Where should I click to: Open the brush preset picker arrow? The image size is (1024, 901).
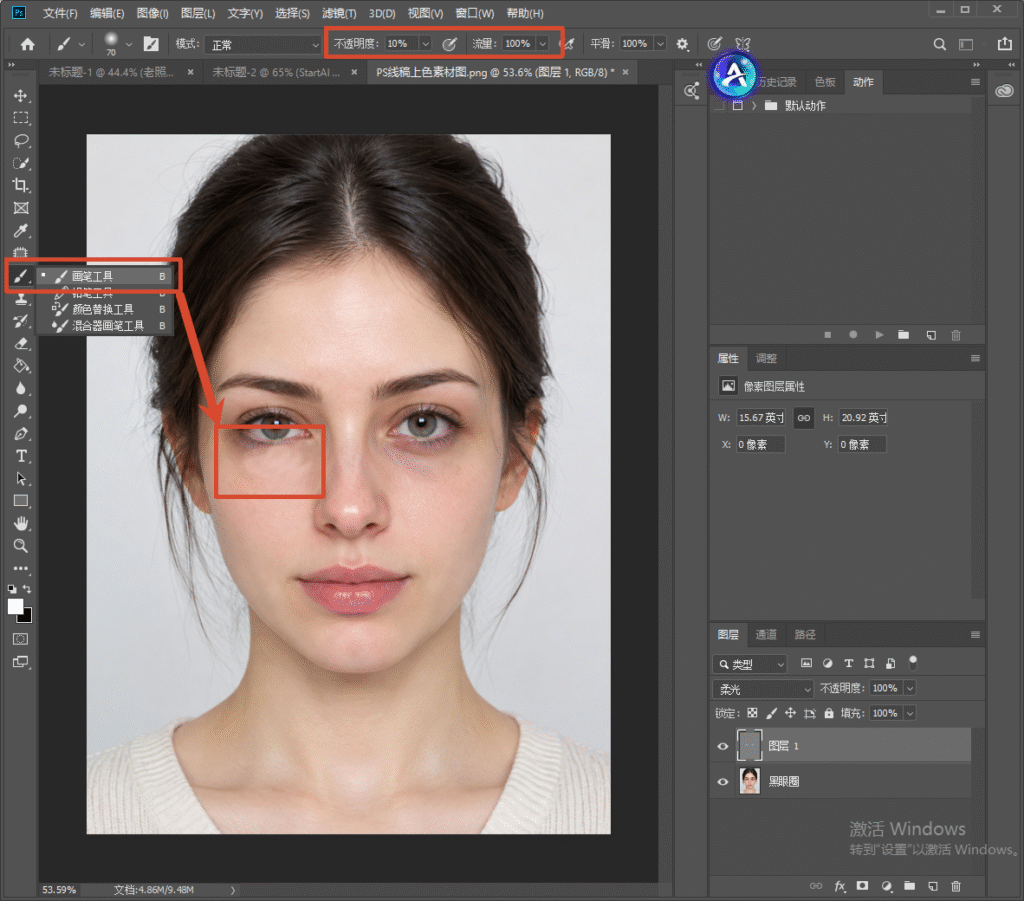click(x=129, y=44)
